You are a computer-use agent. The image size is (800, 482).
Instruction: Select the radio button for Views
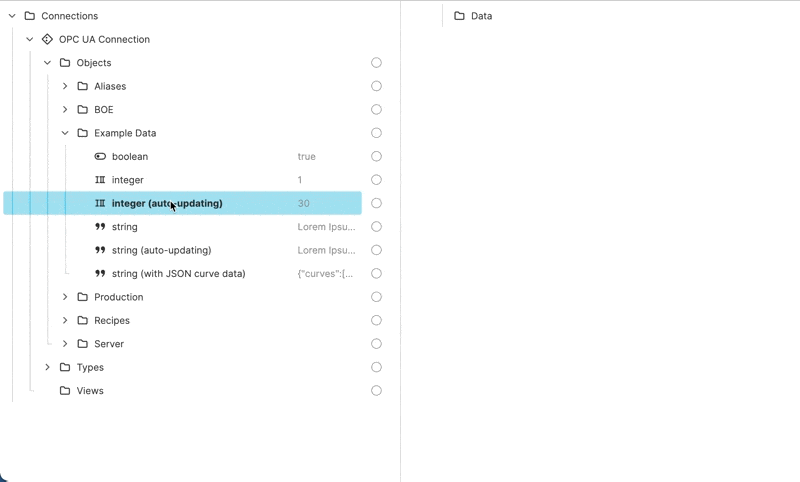pos(376,391)
